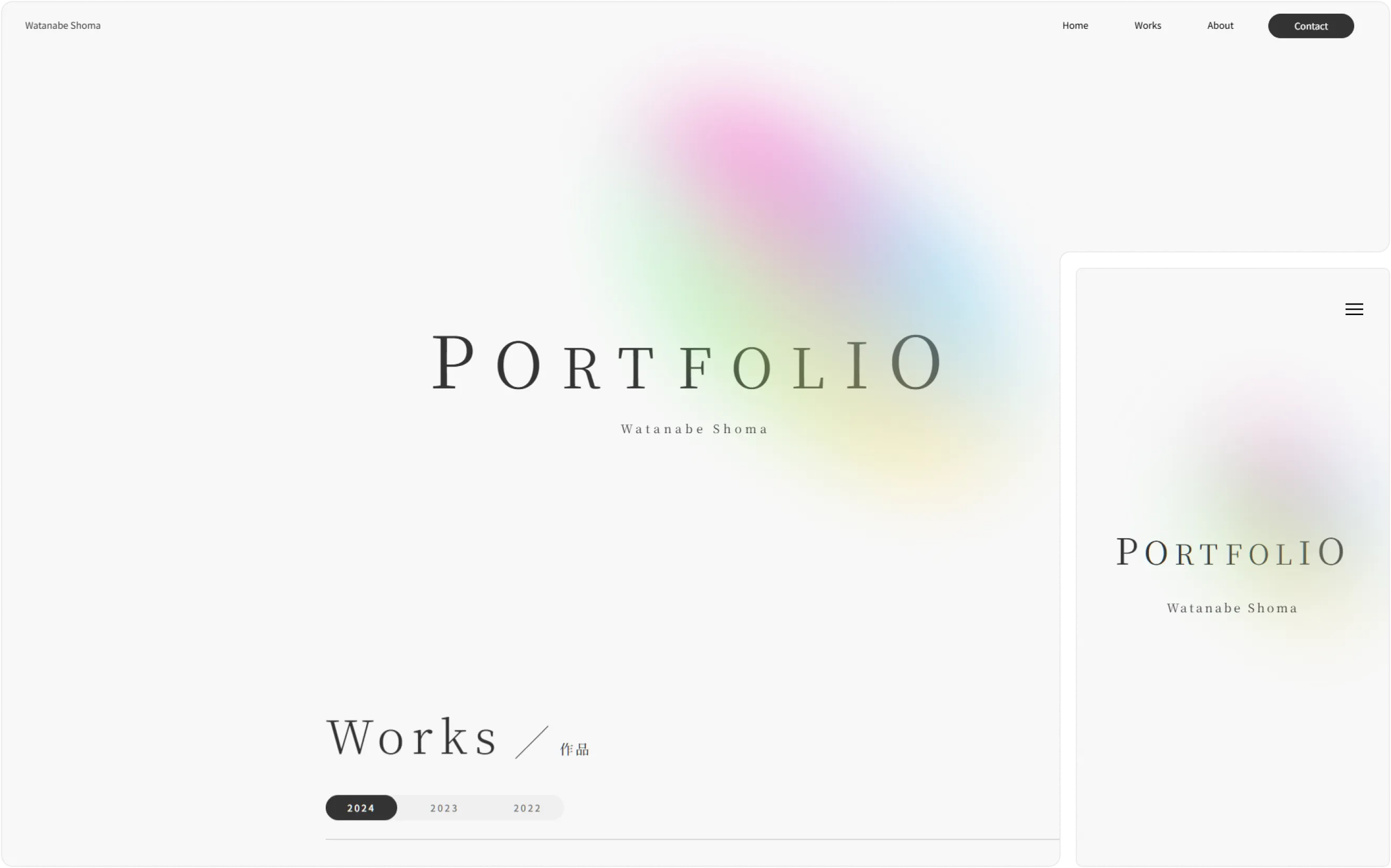
Task: Open the Works nav link in header
Action: point(1147,25)
